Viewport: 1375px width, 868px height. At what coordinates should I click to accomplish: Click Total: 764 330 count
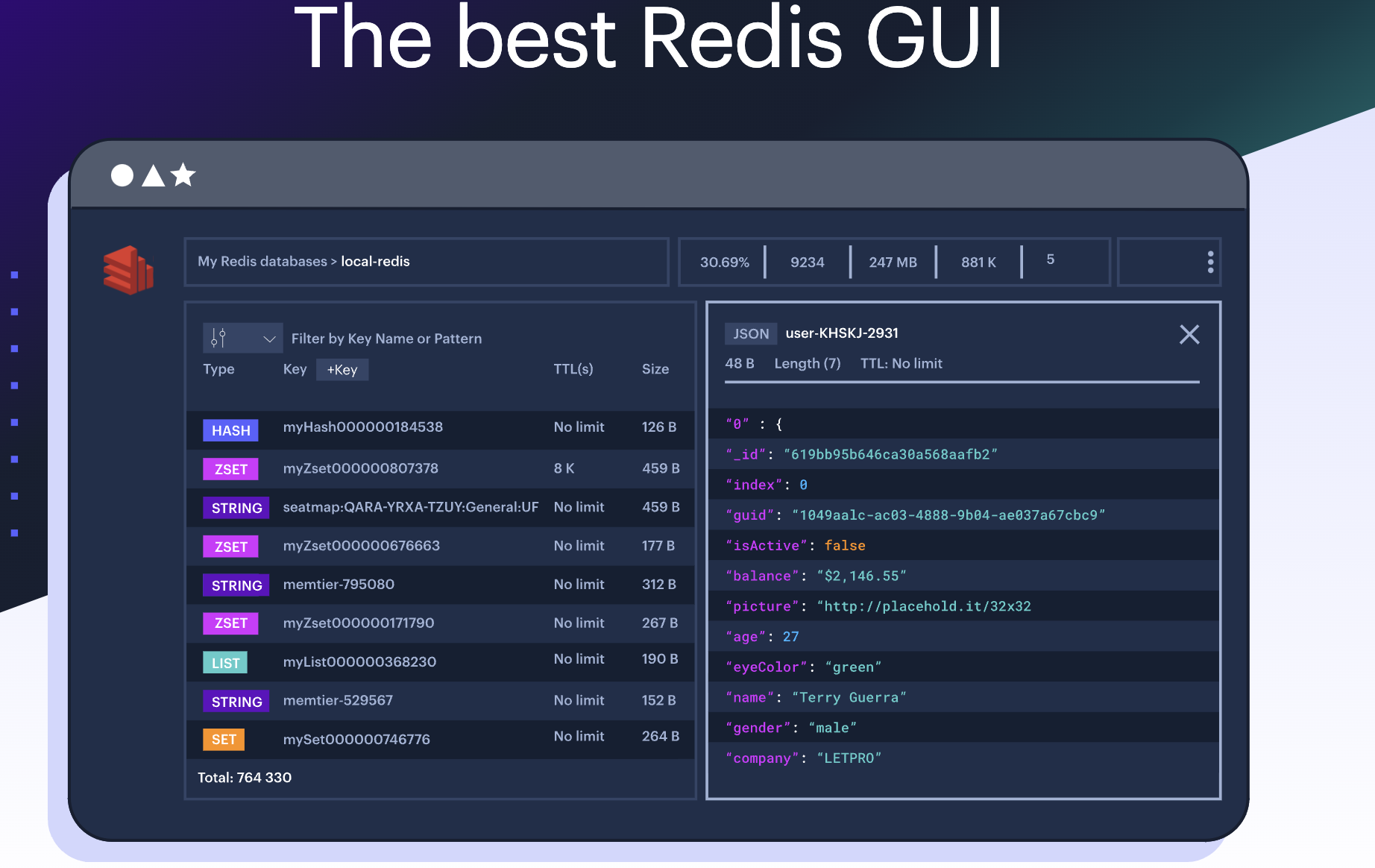click(x=245, y=778)
